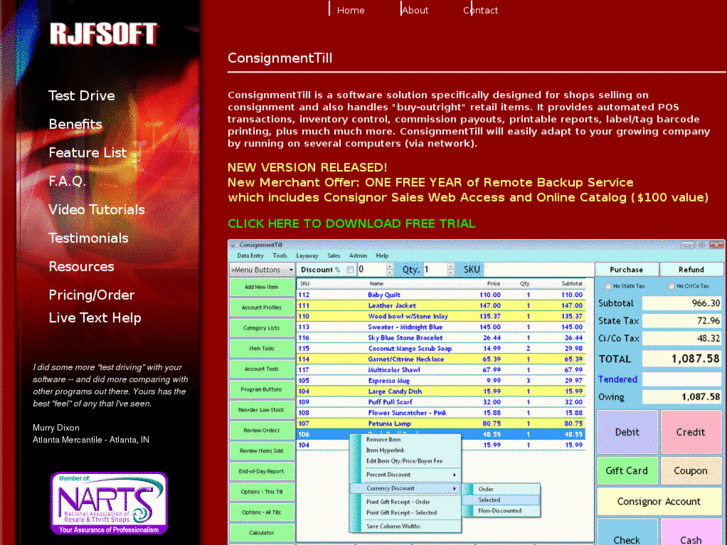Start Live Text Help
This screenshot has height=545, width=727.
tap(95, 318)
